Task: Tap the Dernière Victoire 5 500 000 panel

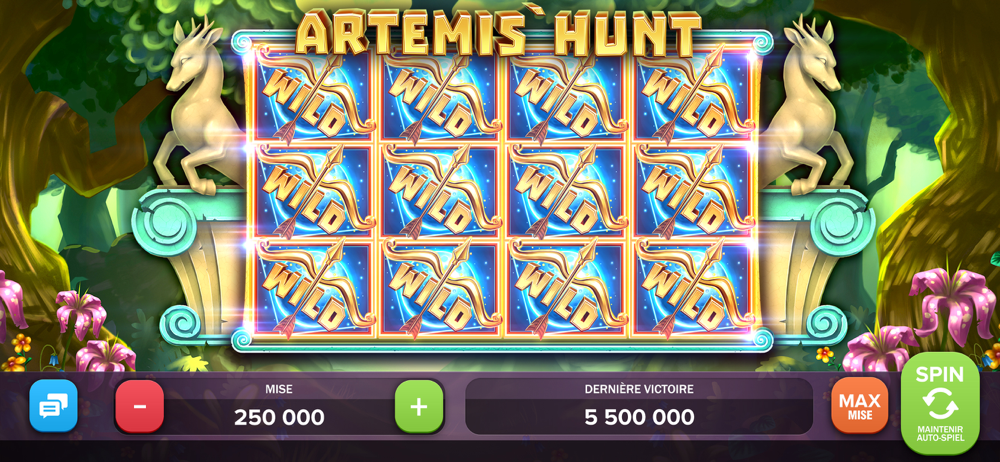Action: pos(639,406)
